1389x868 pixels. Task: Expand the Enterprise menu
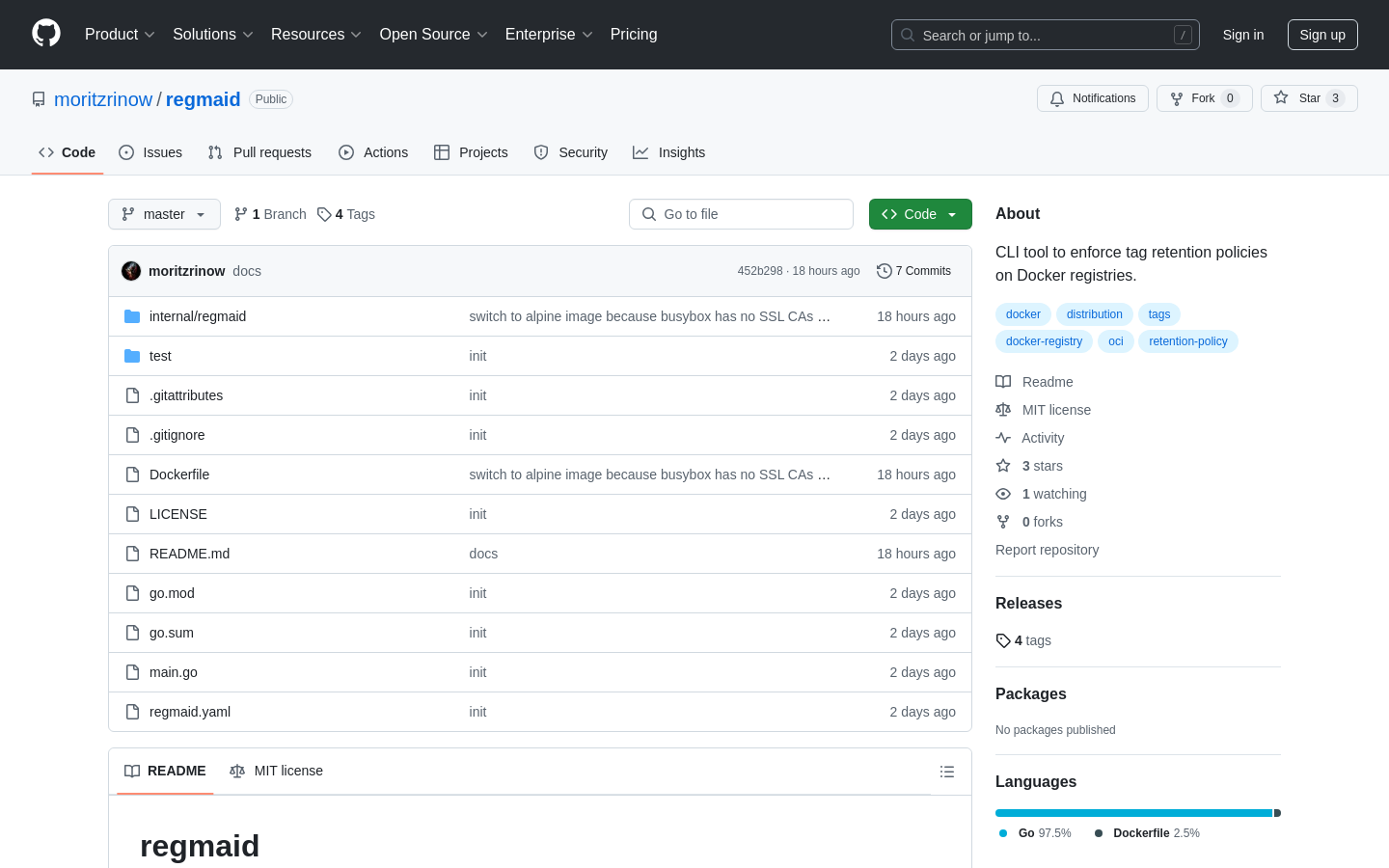549,35
